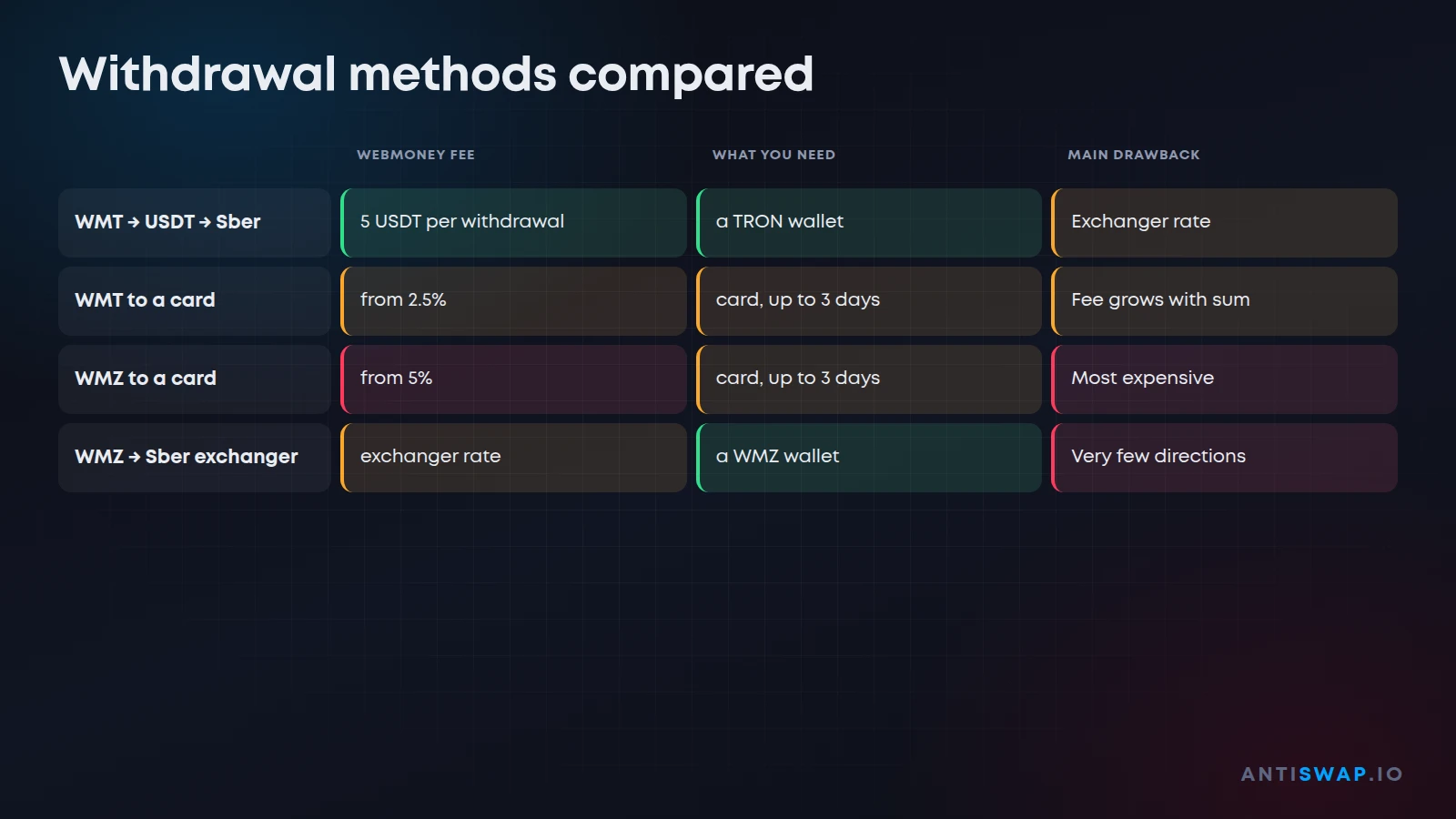Select the "a WMZ wallet" cell

(x=869, y=458)
